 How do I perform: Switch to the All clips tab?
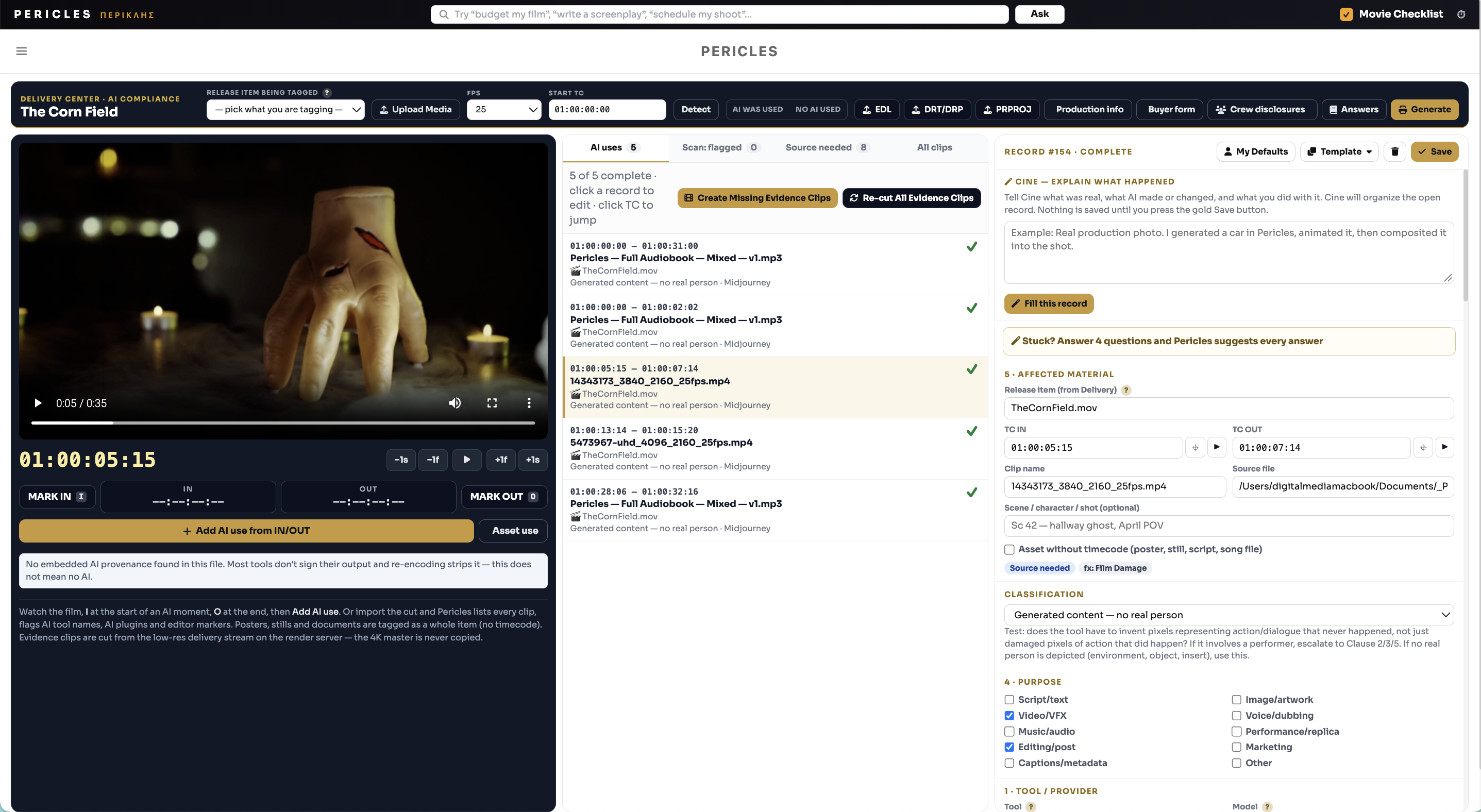coord(934,148)
